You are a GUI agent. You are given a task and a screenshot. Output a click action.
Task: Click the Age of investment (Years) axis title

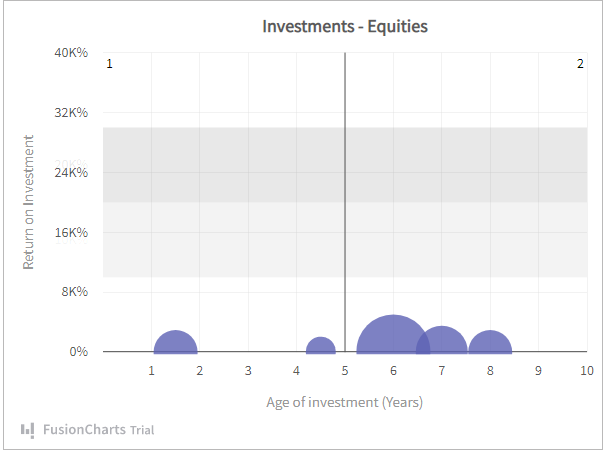click(x=345, y=402)
